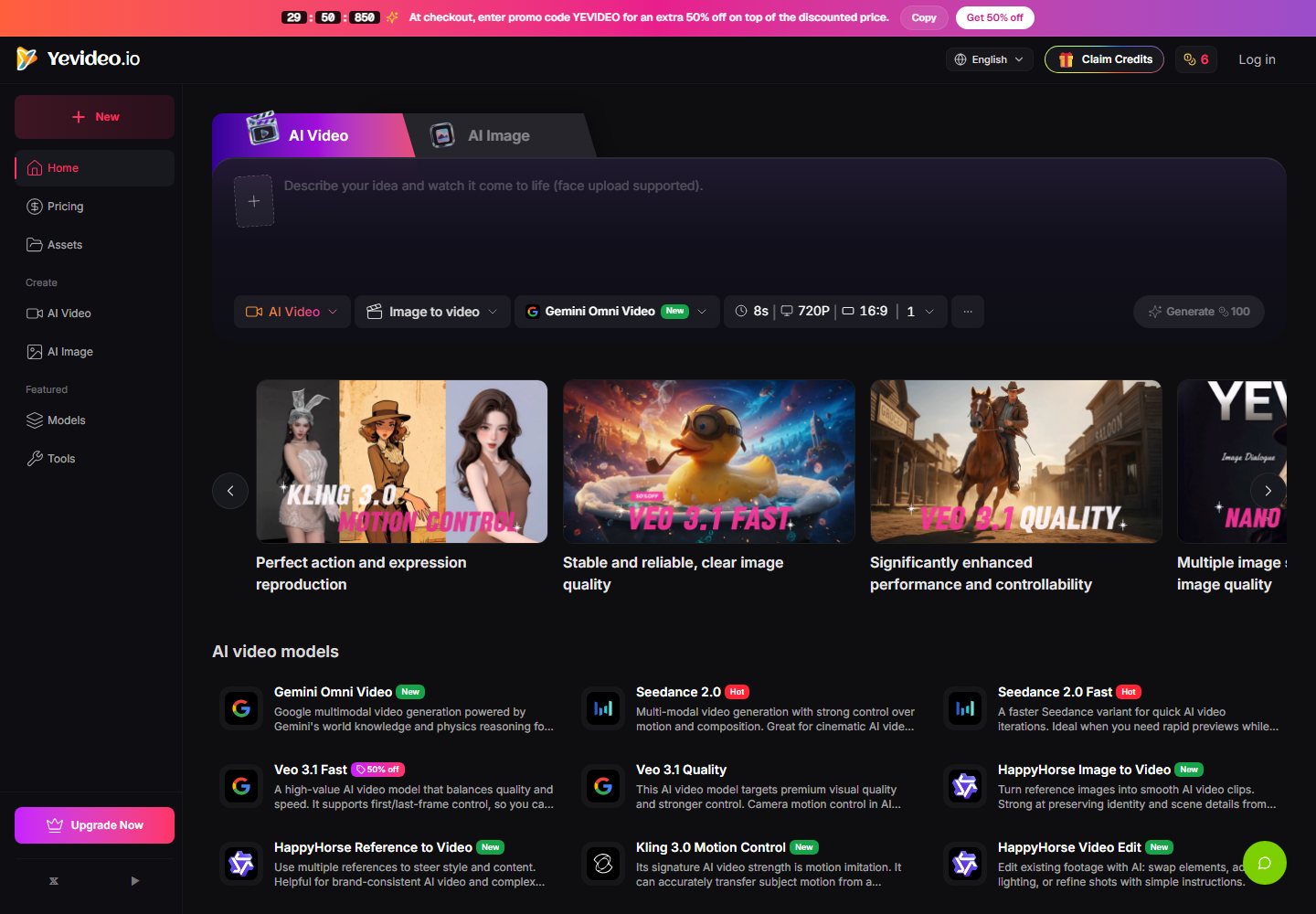Click the Veo 3.1 Quality model icon
The height and width of the screenshot is (914, 1316).
(603, 786)
